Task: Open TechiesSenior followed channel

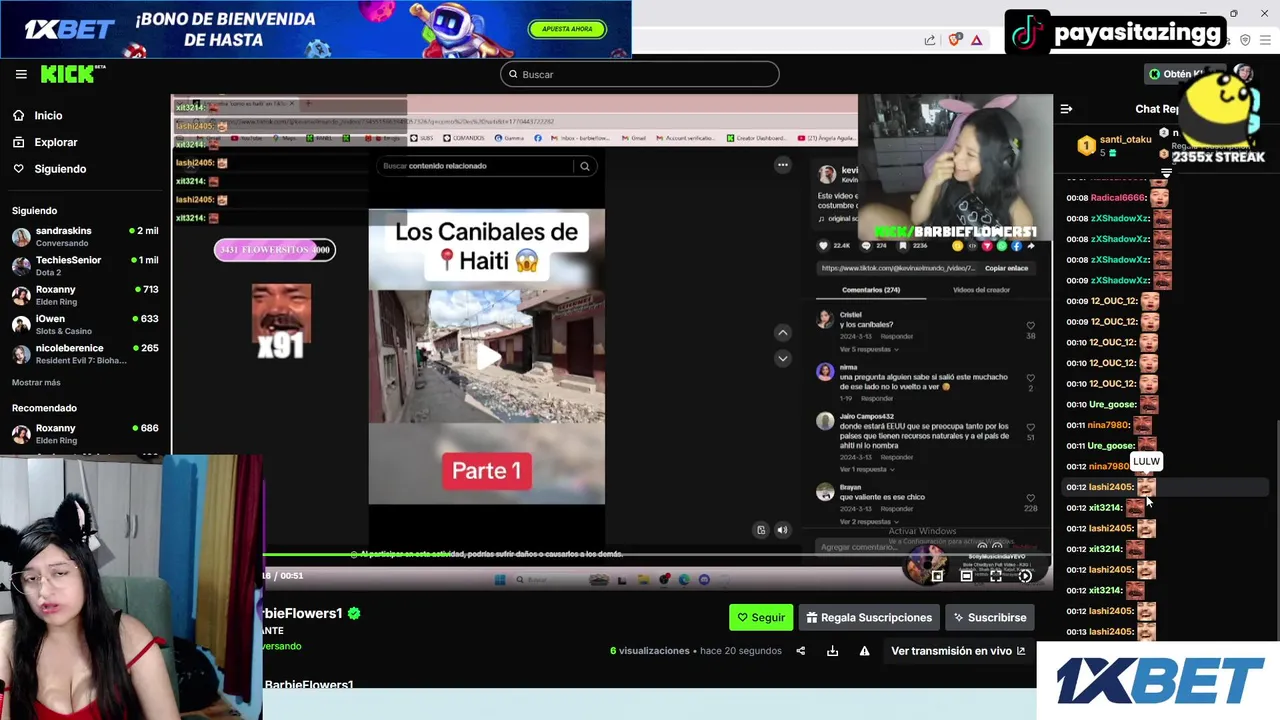Action: click(85, 266)
